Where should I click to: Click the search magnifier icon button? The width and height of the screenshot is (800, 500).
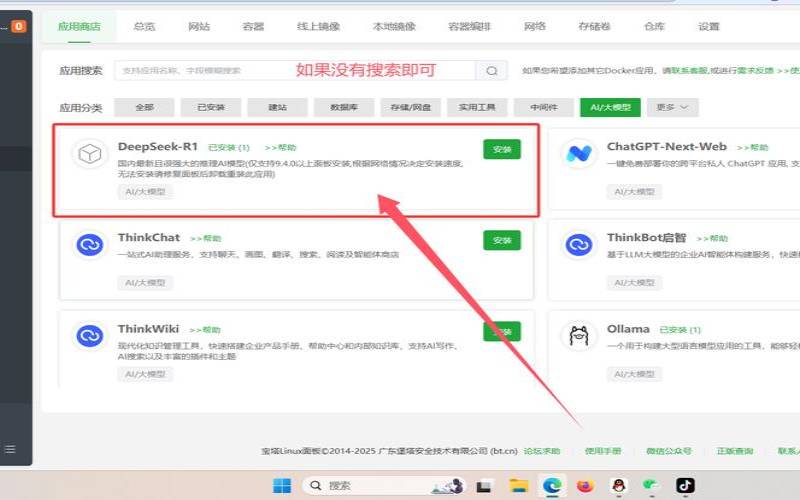491,71
